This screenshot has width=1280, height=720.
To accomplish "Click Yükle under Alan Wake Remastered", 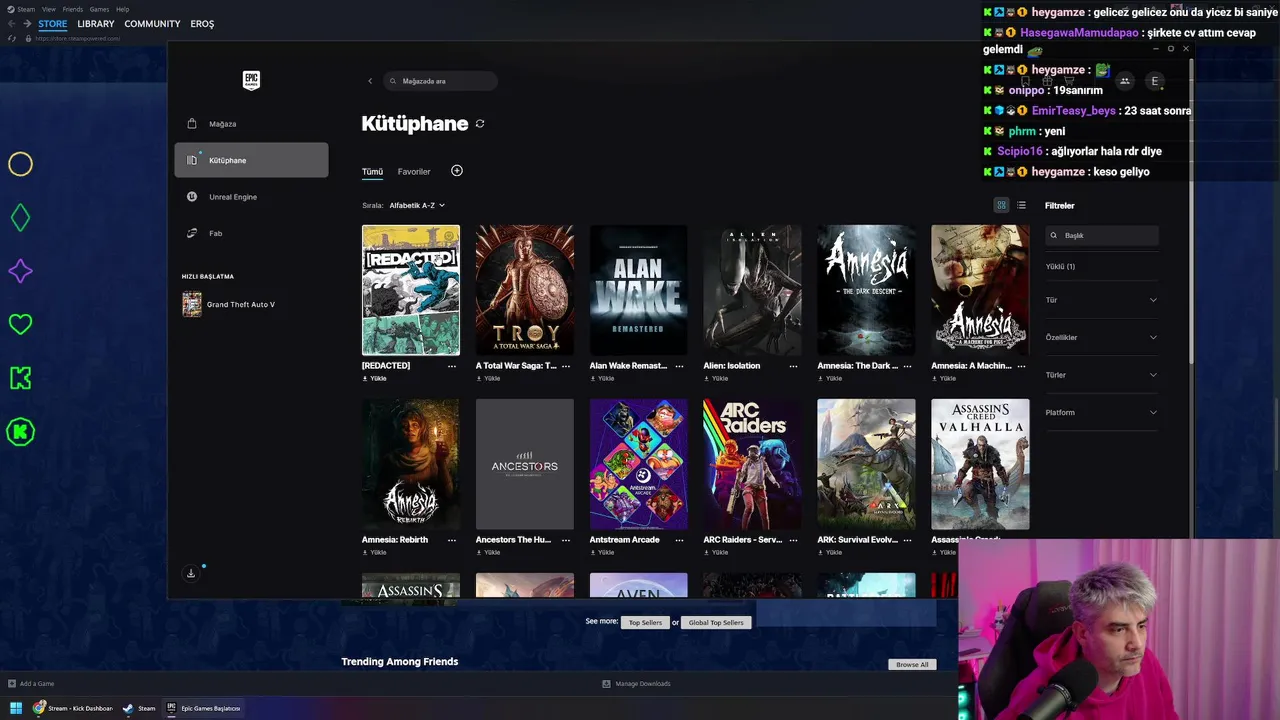I will tap(602, 379).
